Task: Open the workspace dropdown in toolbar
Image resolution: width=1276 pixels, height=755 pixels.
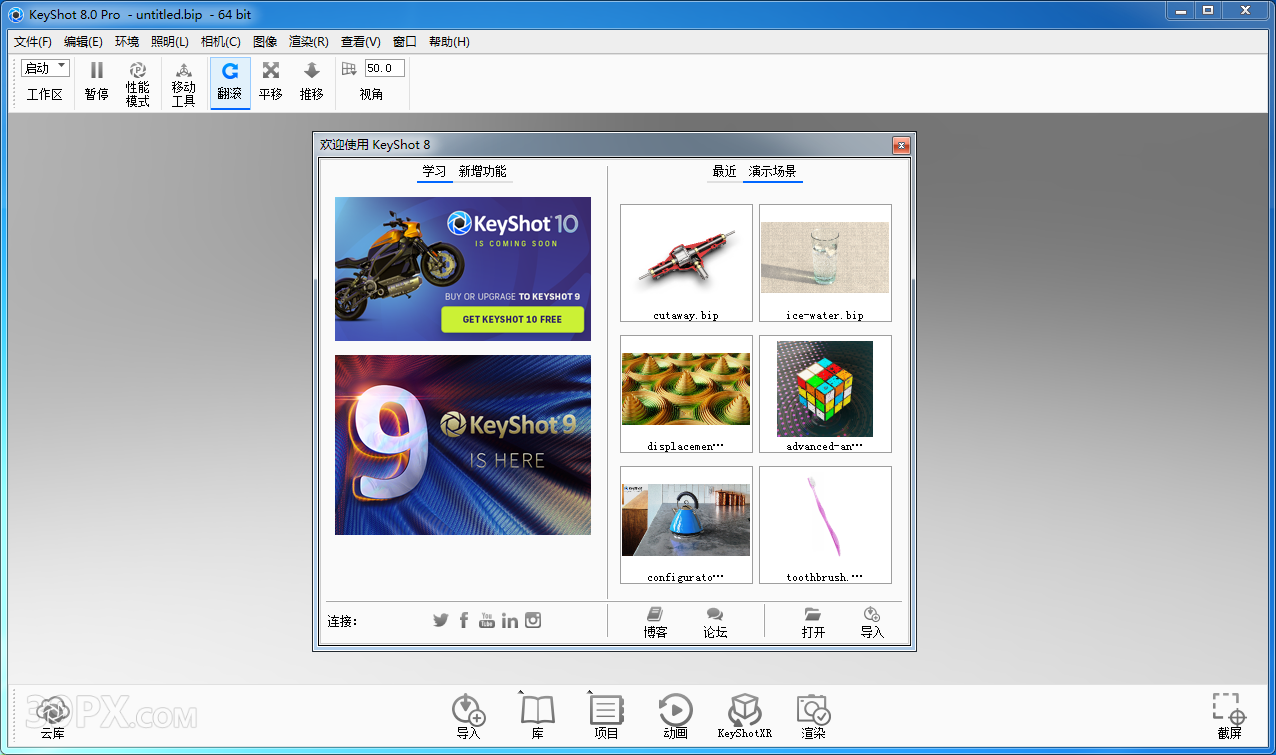Action: (45, 68)
